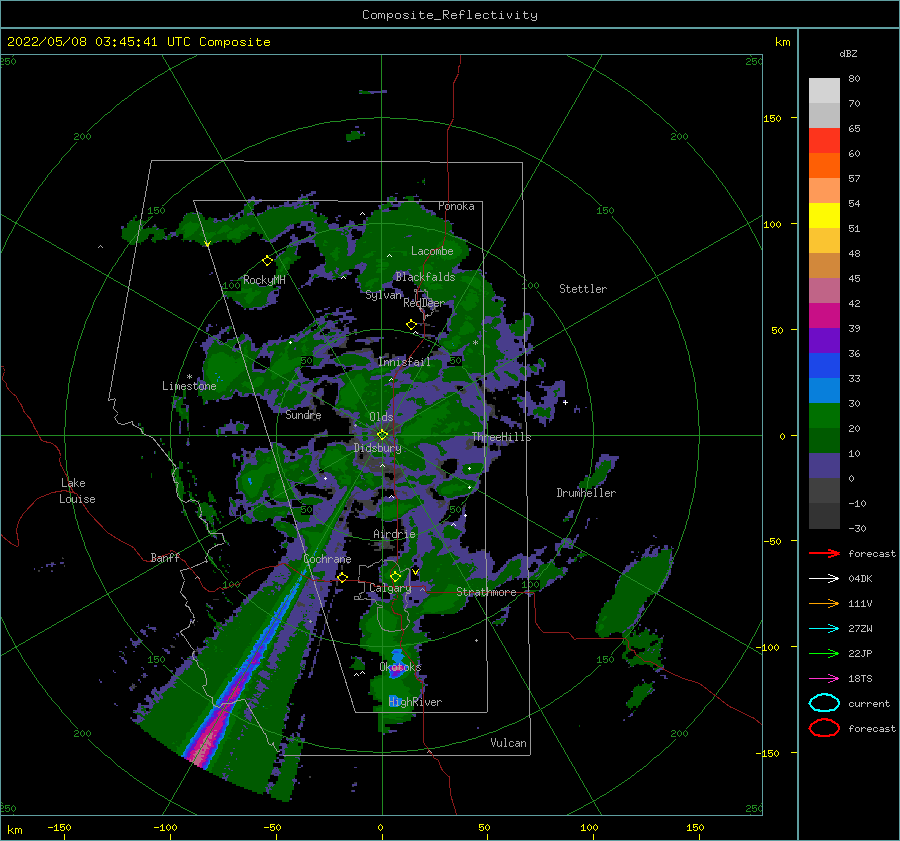Click the Didsbury city label
Image resolution: width=900 pixels, height=841 pixels.
tap(378, 448)
